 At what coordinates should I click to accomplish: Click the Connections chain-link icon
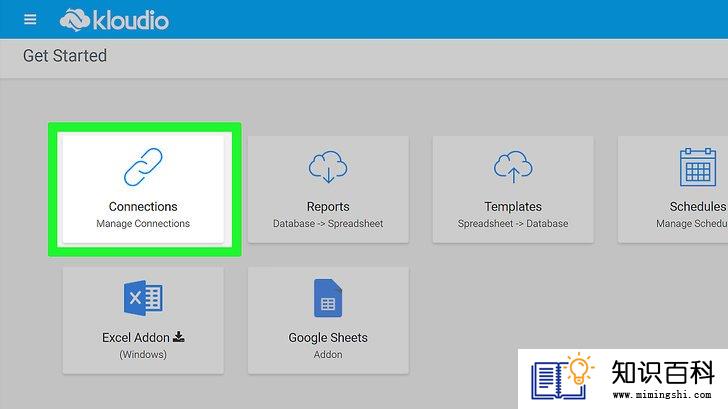click(x=143, y=167)
